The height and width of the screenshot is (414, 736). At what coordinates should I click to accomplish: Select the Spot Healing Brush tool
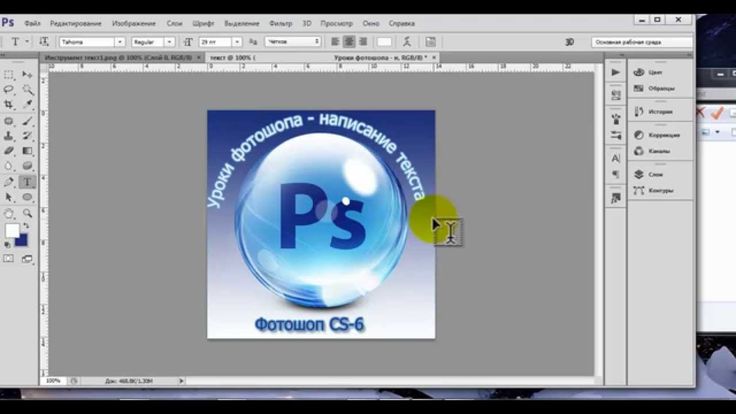click(x=8, y=121)
